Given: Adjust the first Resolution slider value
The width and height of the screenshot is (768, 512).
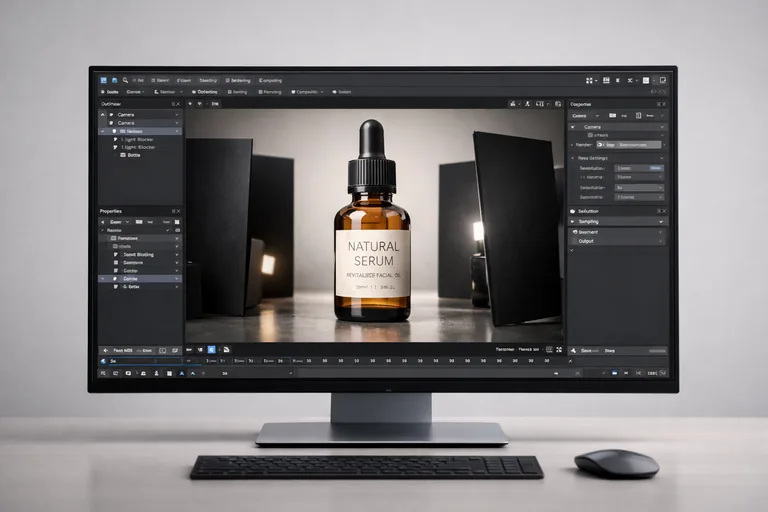Looking at the screenshot, I should point(639,168).
